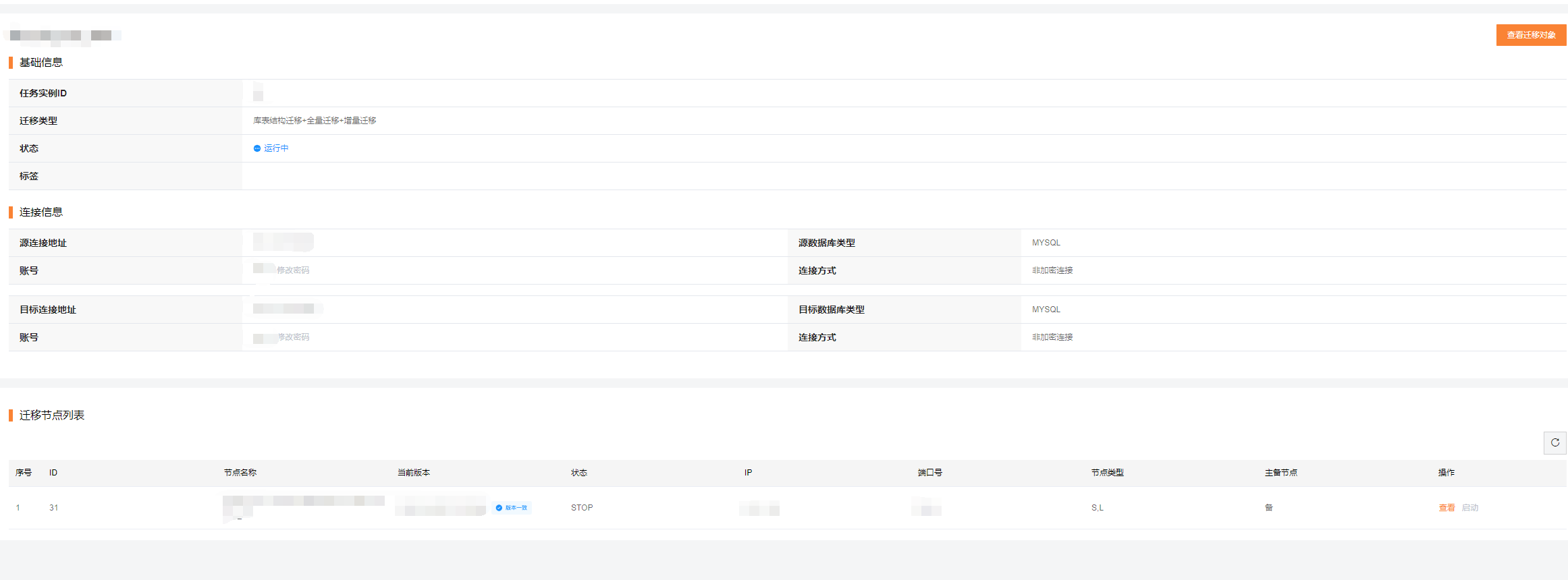The width and height of the screenshot is (1568, 580).
Task: Click the 基础信息 section heading
Action: pos(41,63)
